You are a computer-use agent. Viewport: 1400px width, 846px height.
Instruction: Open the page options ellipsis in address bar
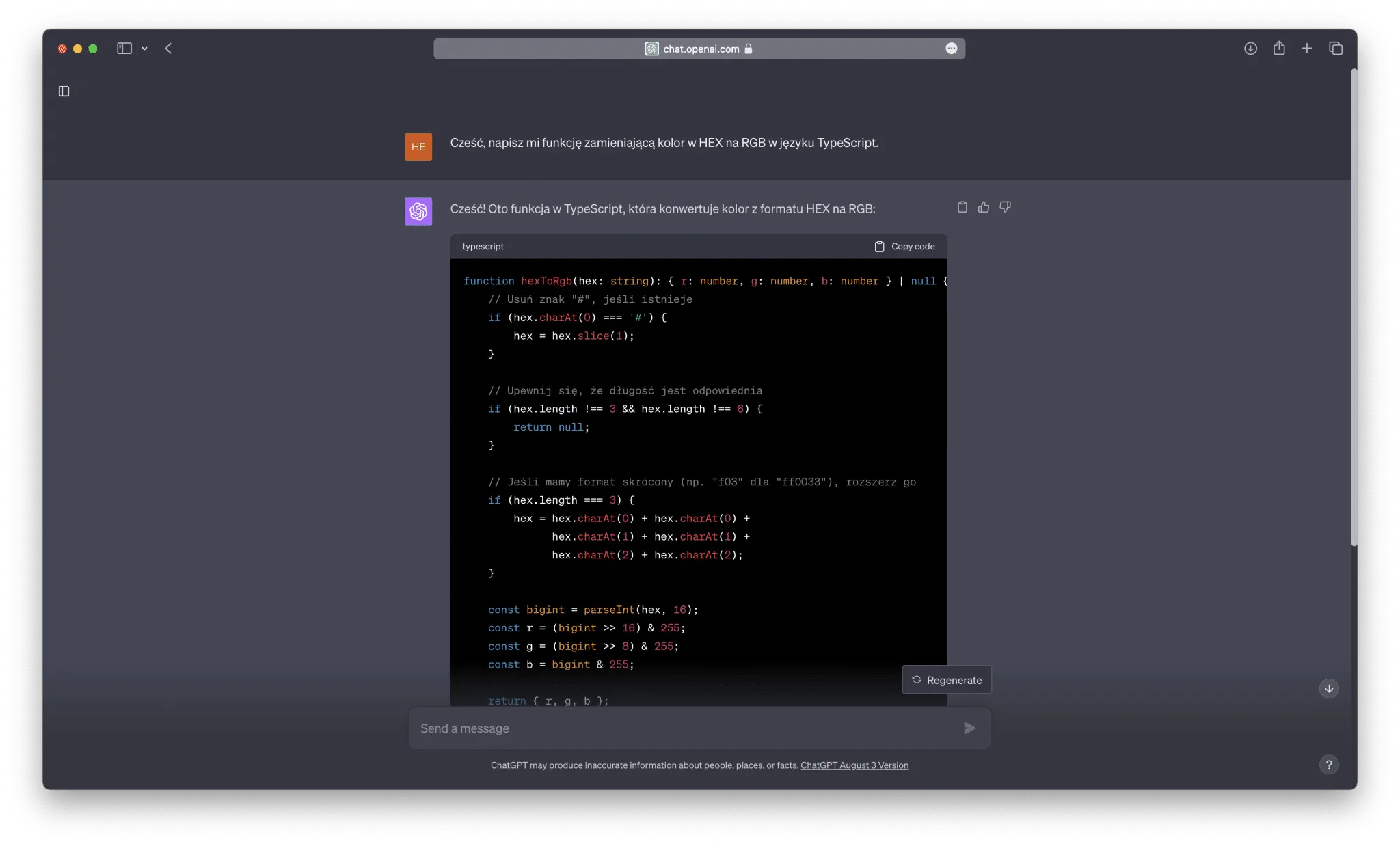[951, 49]
